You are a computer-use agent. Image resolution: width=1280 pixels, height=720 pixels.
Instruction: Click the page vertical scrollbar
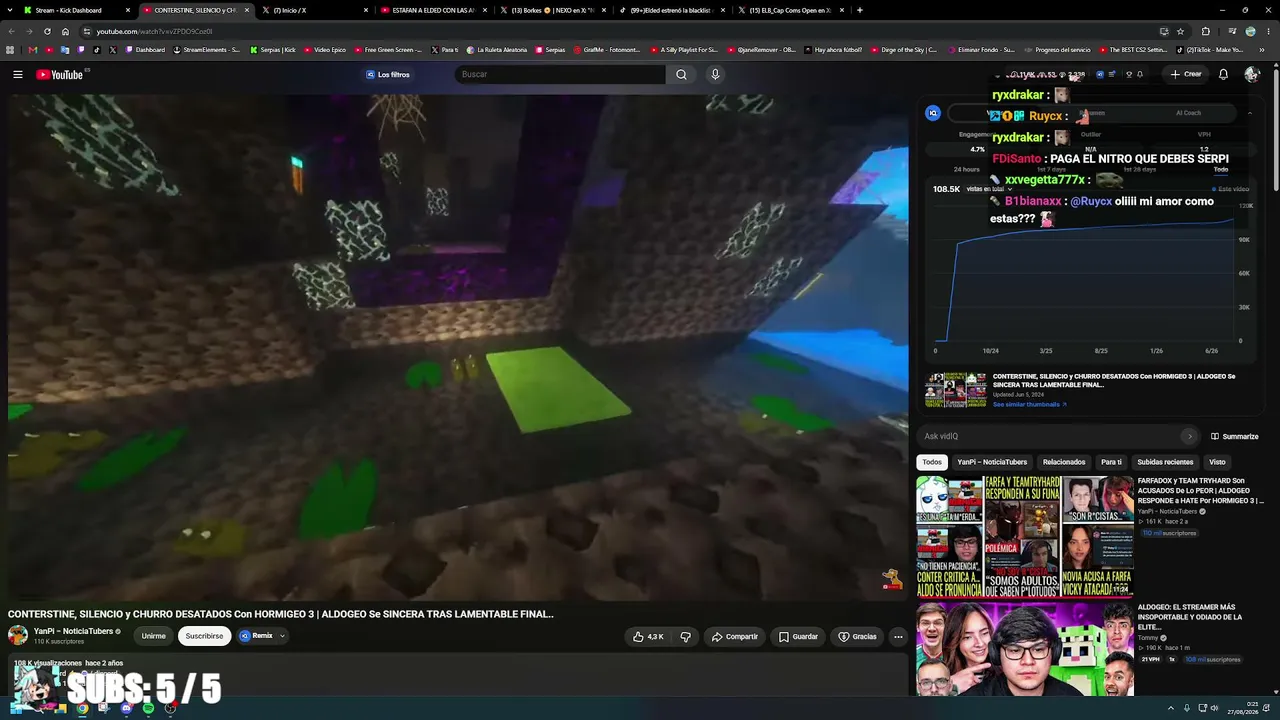coord(1276,130)
